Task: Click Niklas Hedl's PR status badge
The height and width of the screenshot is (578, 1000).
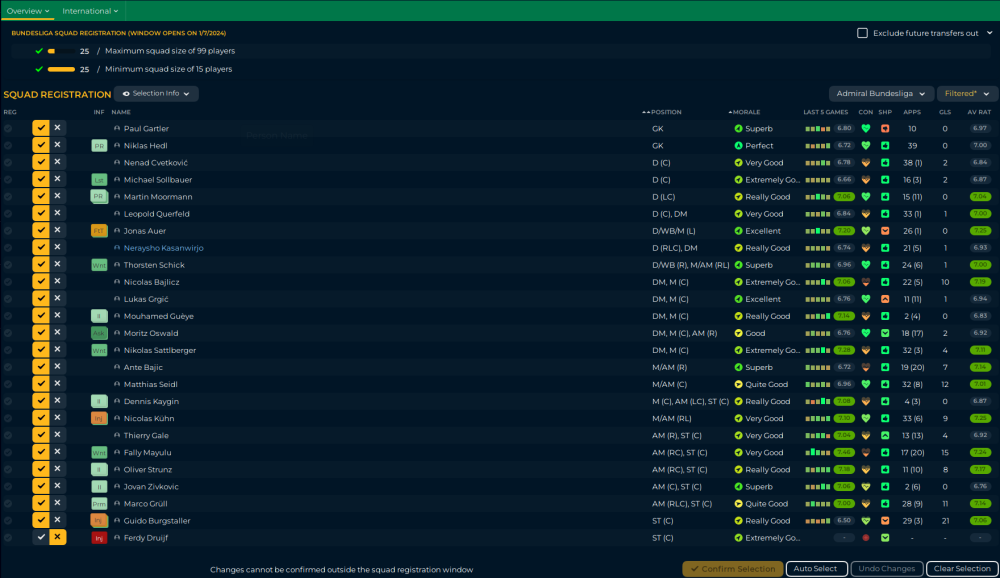Action: [x=99, y=146]
